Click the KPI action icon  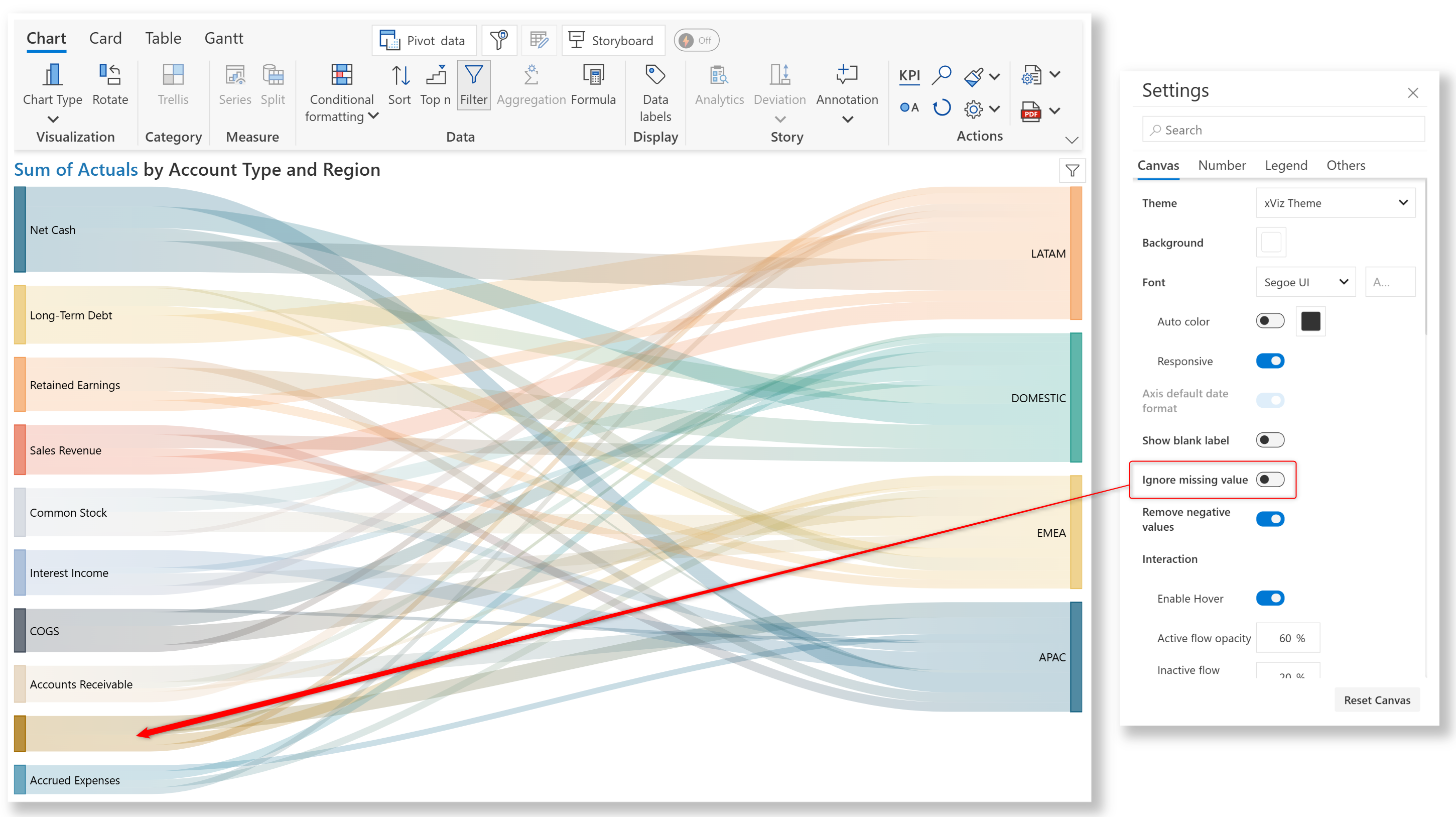(909, 76)
